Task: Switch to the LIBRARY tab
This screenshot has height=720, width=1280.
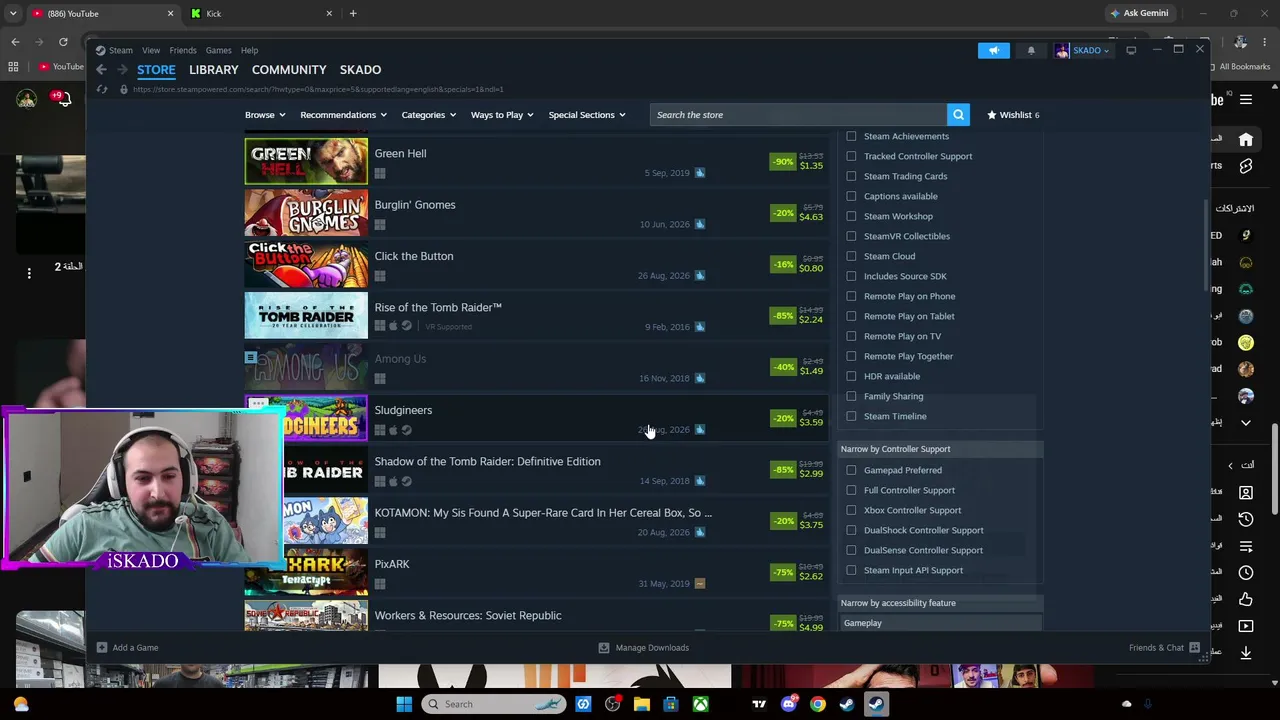Action: [x=214, y=70]
